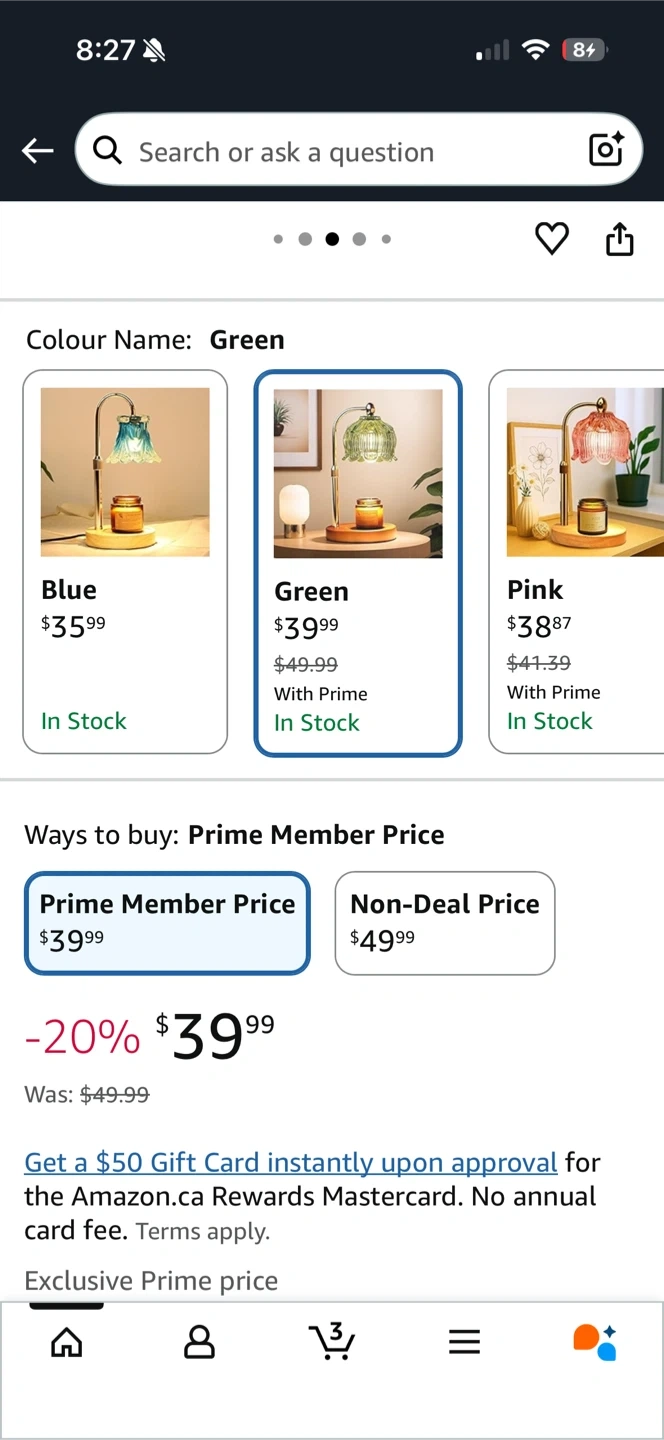Screen dimensions: 664x1440
Task: Tap Terms apply text
Action: (203, 1231)
